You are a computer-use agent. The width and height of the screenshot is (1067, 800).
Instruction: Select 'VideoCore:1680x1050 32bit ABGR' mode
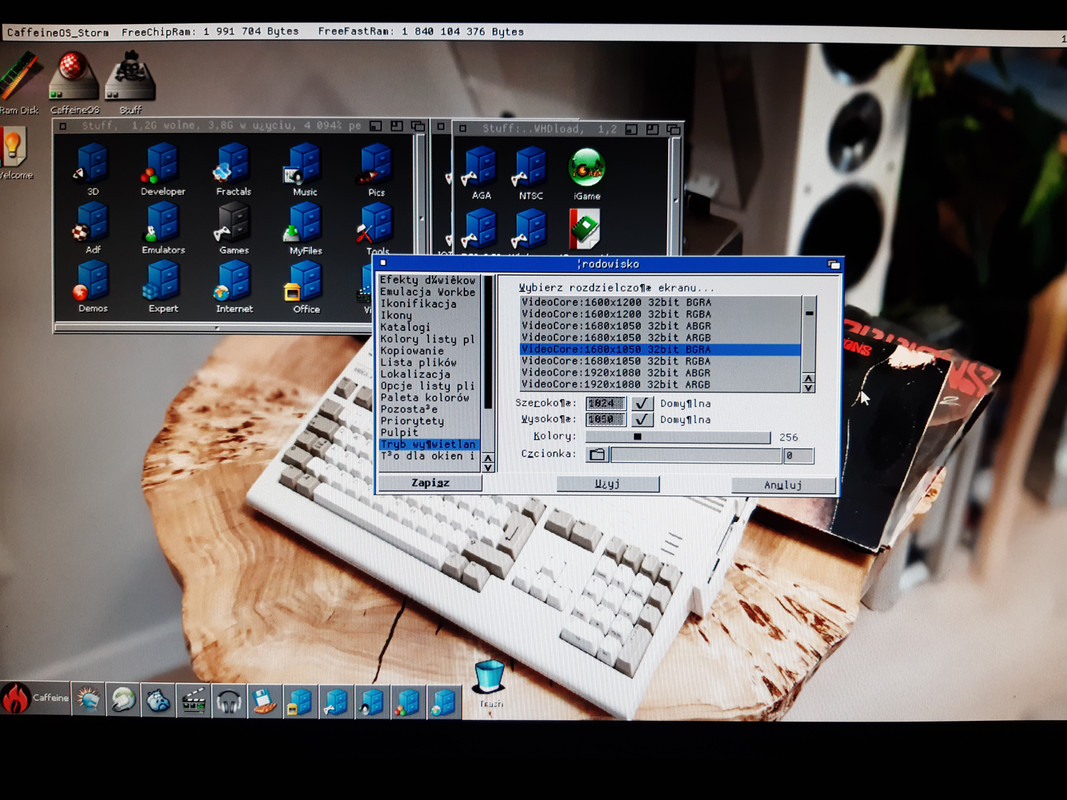[x=659, y=326]
